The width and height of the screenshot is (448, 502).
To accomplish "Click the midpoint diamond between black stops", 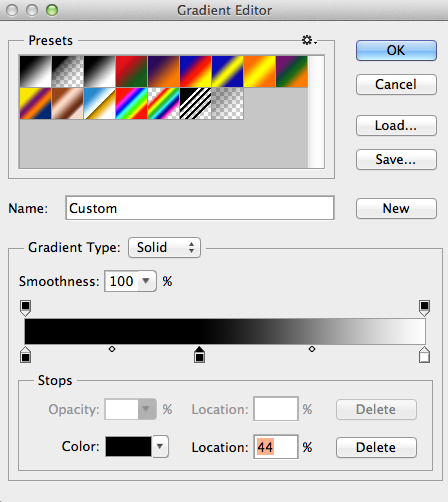I will click(112, 349).
